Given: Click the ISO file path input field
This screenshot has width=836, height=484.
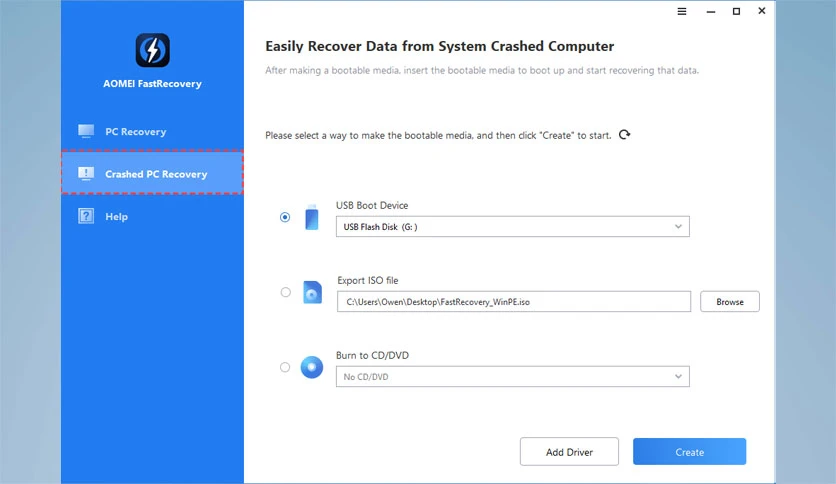Looking at the screenshot, I should (x=513, y=302).
